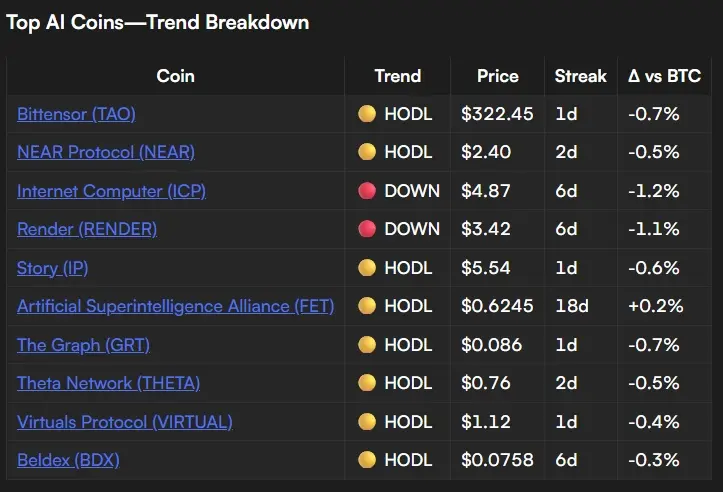Image resolution: width=723 pixels, height=492 pixels.
Task: Click the yellow HODL circle for Beldex
Action: 367,460
